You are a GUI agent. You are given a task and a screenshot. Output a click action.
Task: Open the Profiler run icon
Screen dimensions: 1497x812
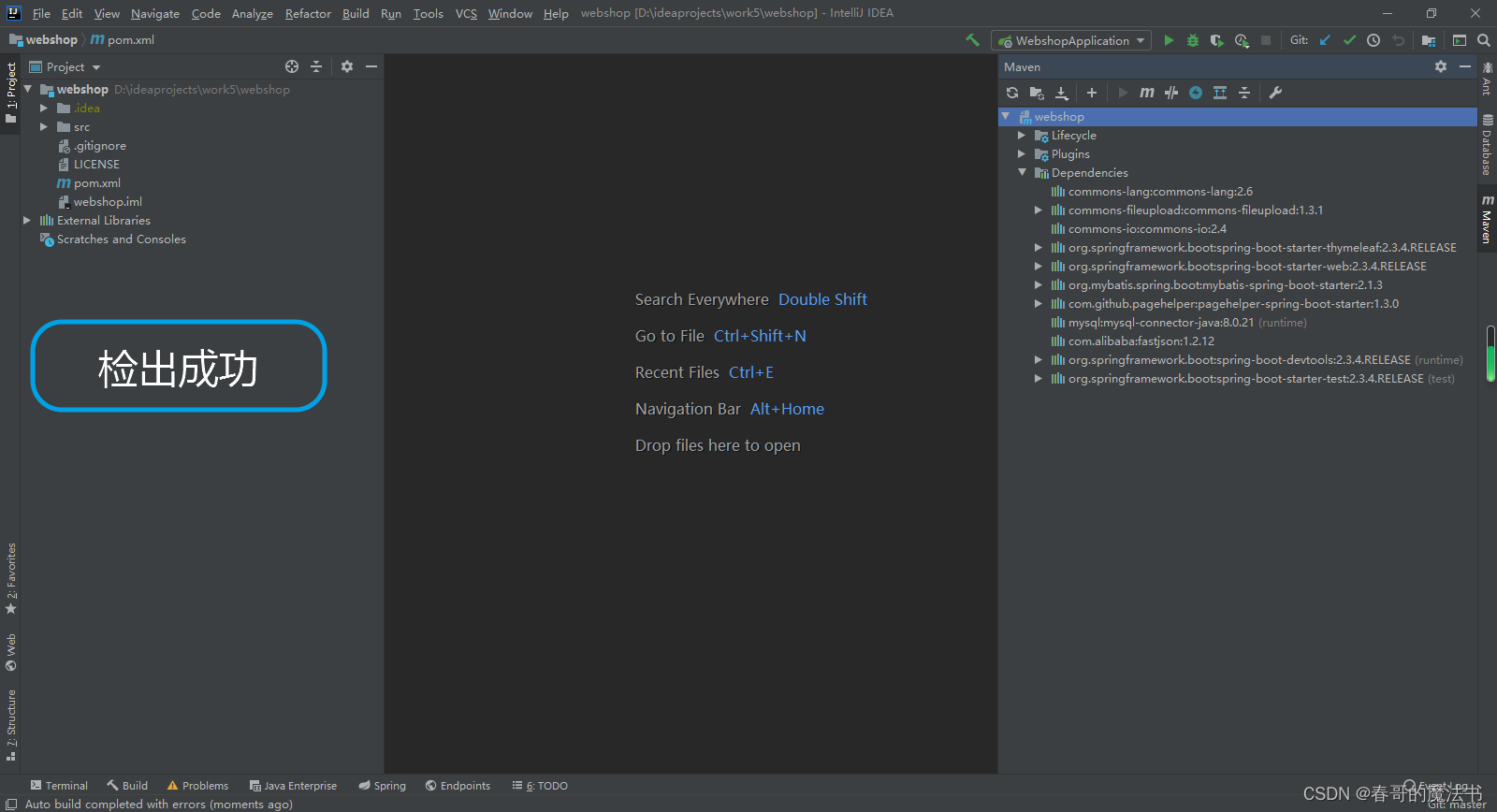click(1242, 40)
